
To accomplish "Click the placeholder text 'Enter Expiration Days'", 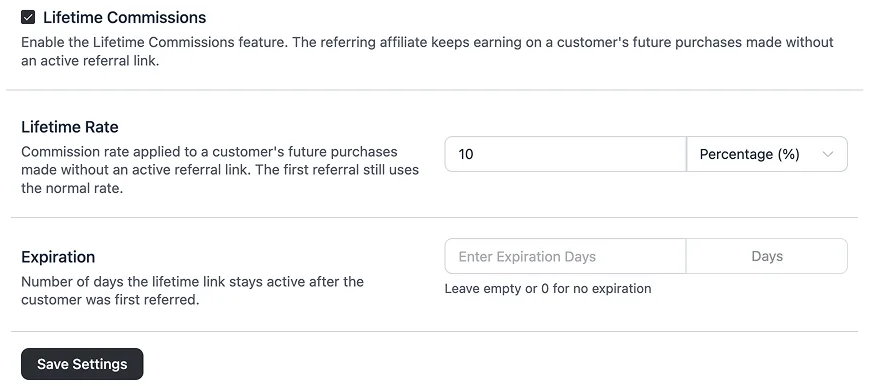I will 527,257.
